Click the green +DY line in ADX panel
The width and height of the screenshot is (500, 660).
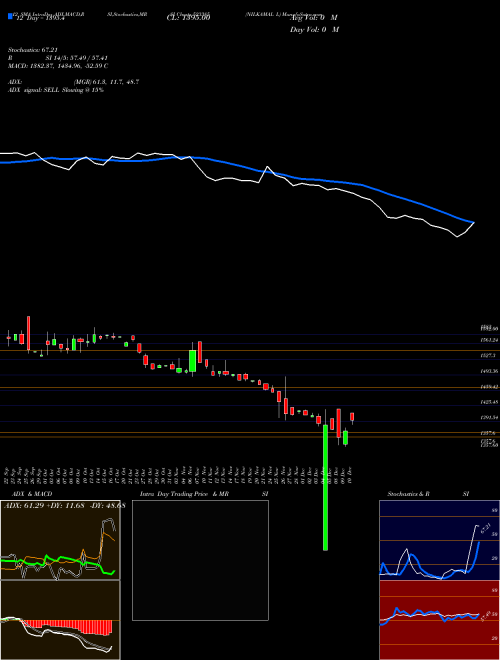(x=57, y=563)
